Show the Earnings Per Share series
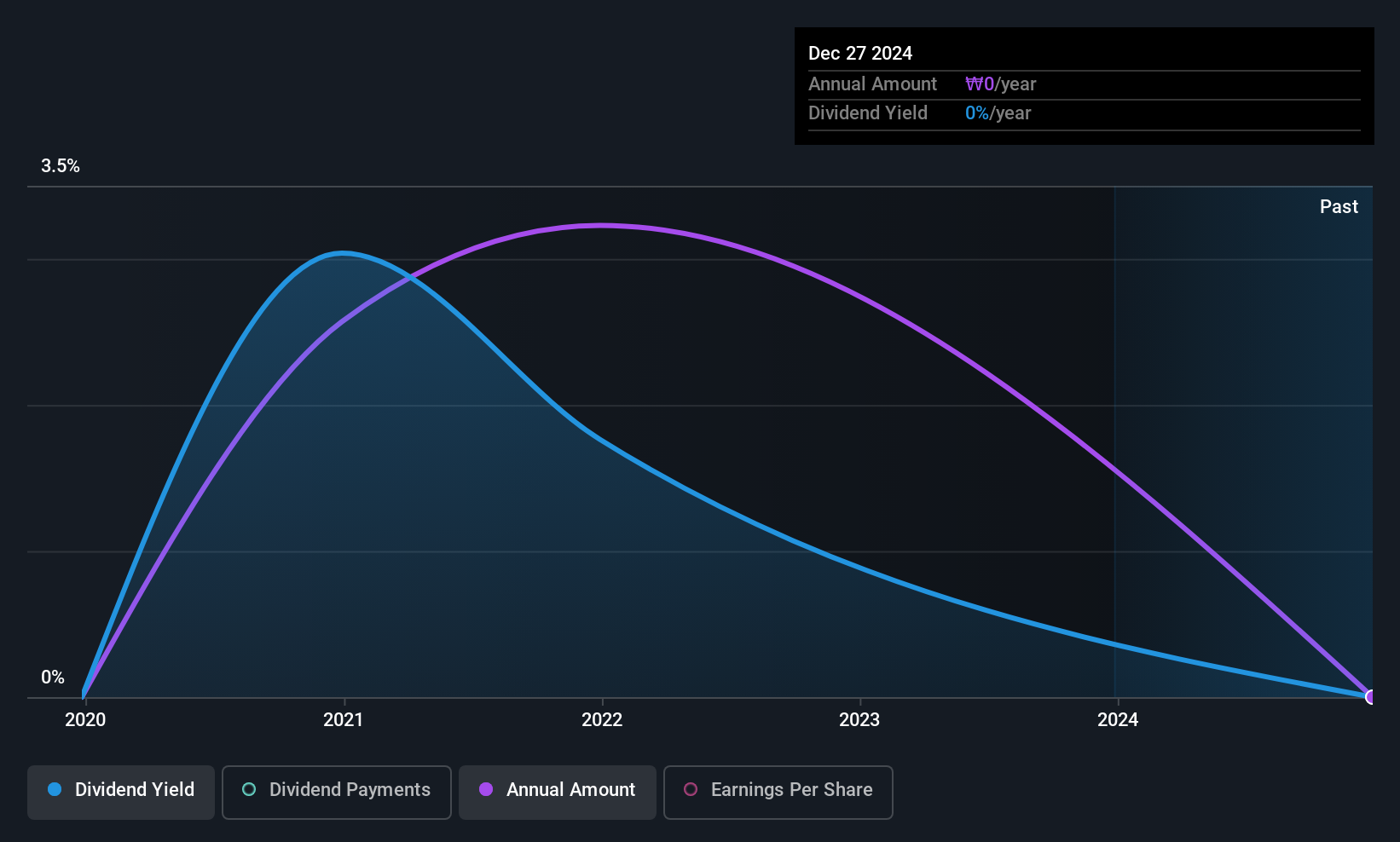The width and height of the screenshot is (1400, 842). tap(778, 791)
